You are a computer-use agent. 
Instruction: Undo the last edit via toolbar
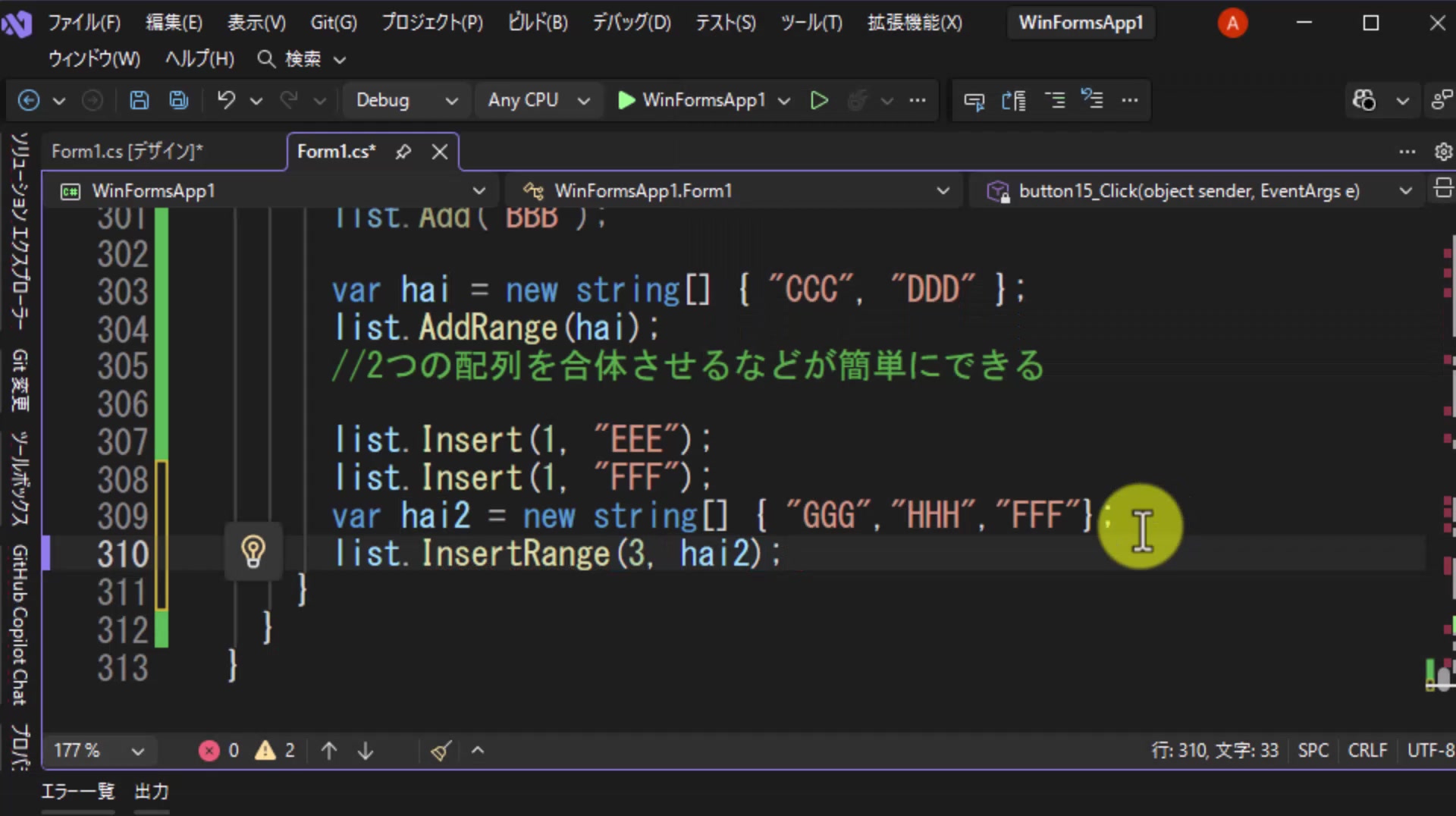coord(226,100)
